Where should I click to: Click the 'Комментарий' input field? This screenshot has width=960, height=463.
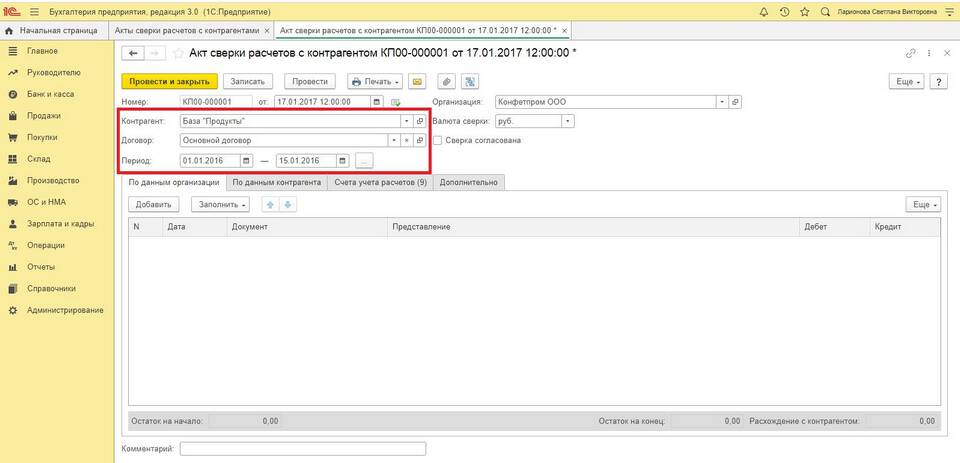[x=302, y=449]
